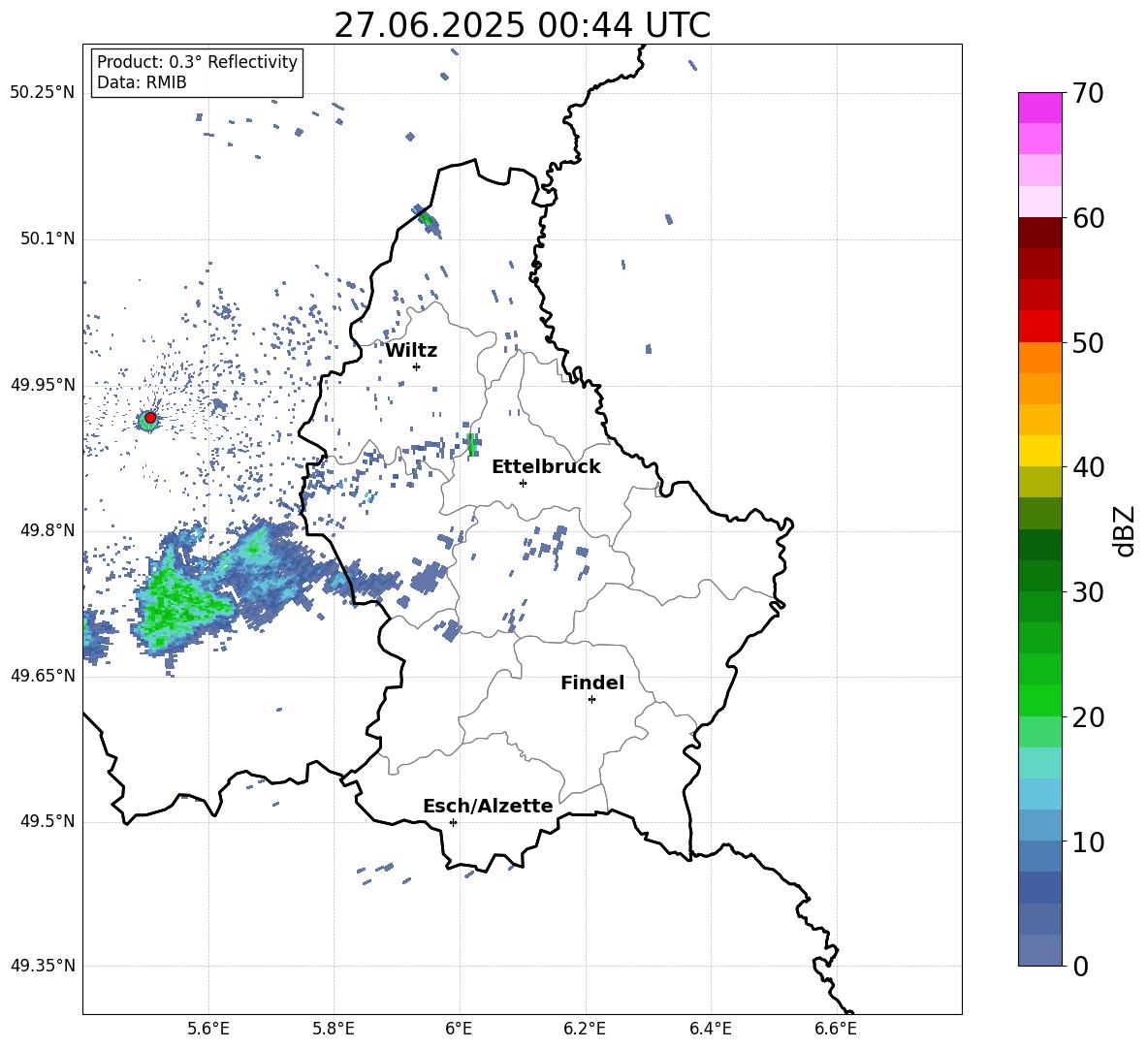Click the Product: 0.3° Reflectivity text
The image size is (1148, 1048).
(x=197, y=62)
